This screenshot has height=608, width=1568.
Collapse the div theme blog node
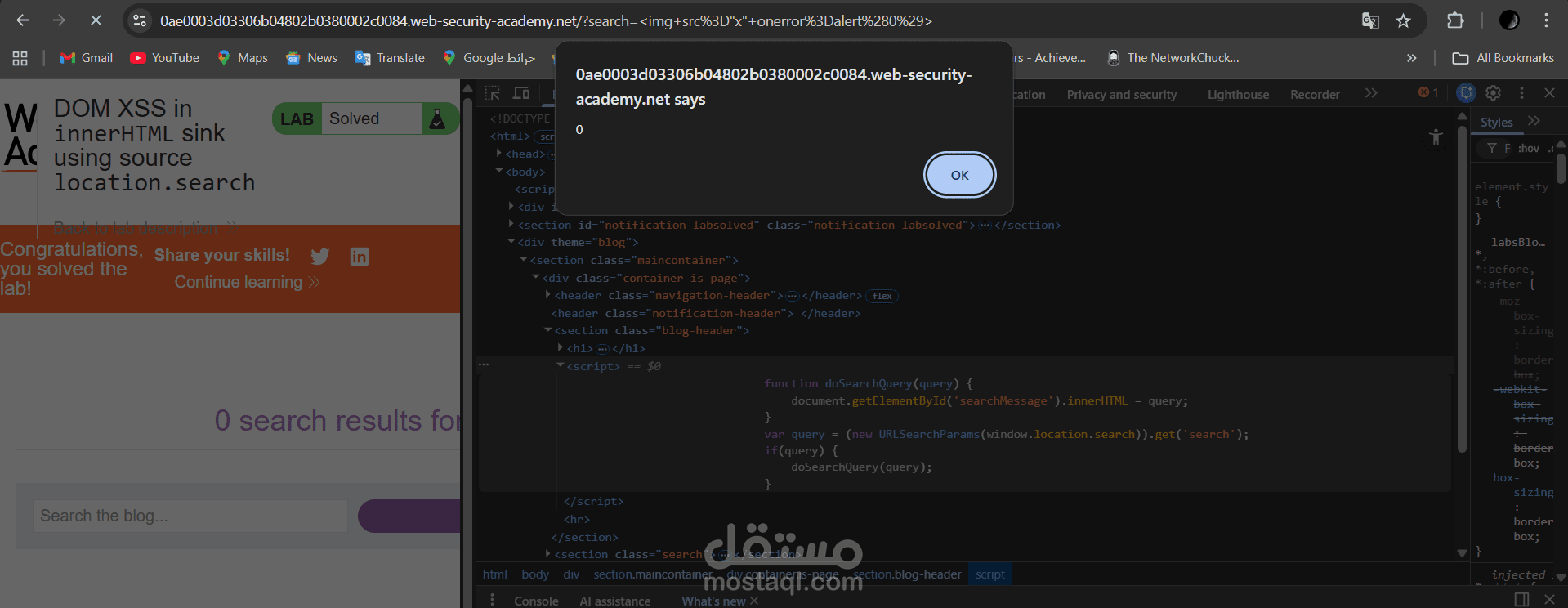point(511,241)
